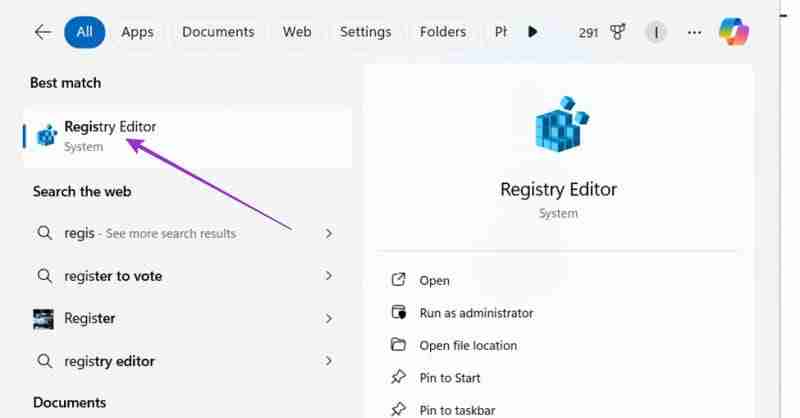The width and height of the screenshot is (800, 418).
Task: Click the large Registry Editor icon in preview
Action: tap(562, 124)
